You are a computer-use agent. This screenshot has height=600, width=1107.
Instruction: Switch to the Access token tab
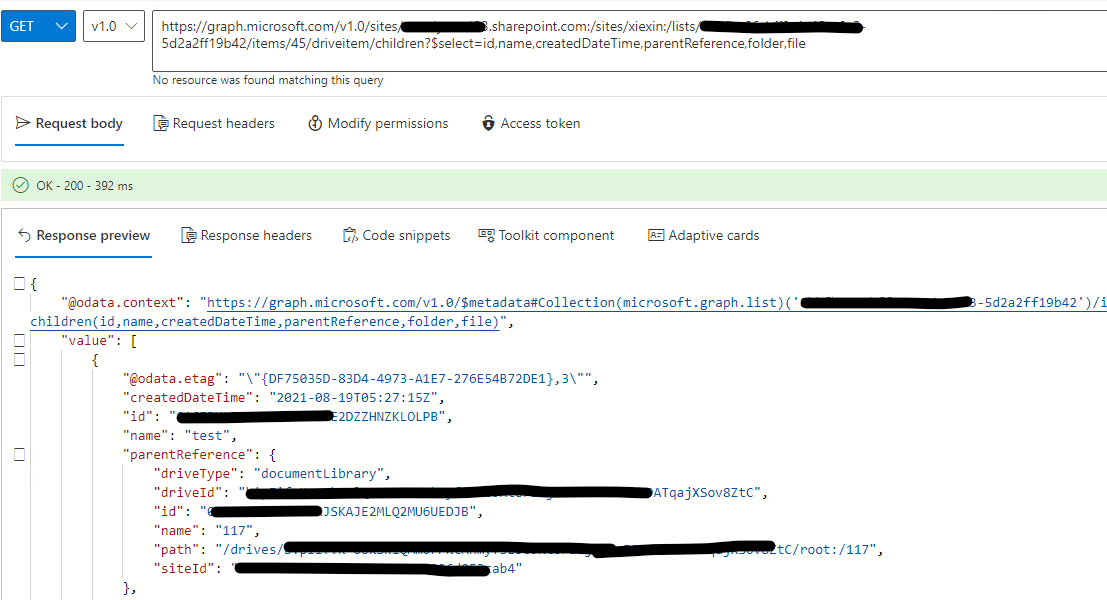pos(541,122)
